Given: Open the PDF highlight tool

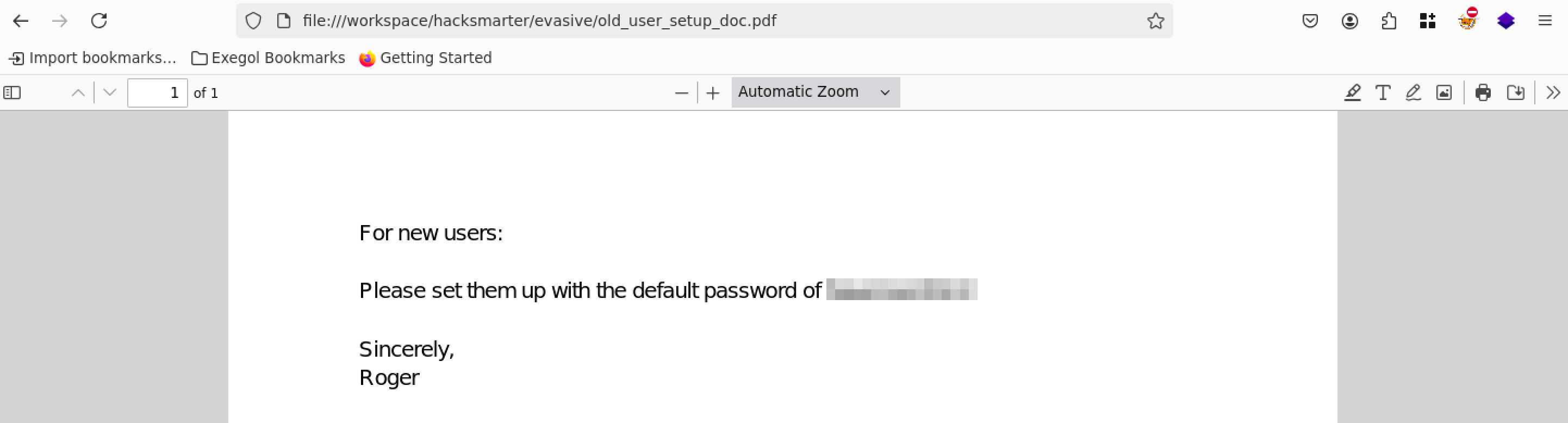Looking at the screenshot, I should 1352,92.
